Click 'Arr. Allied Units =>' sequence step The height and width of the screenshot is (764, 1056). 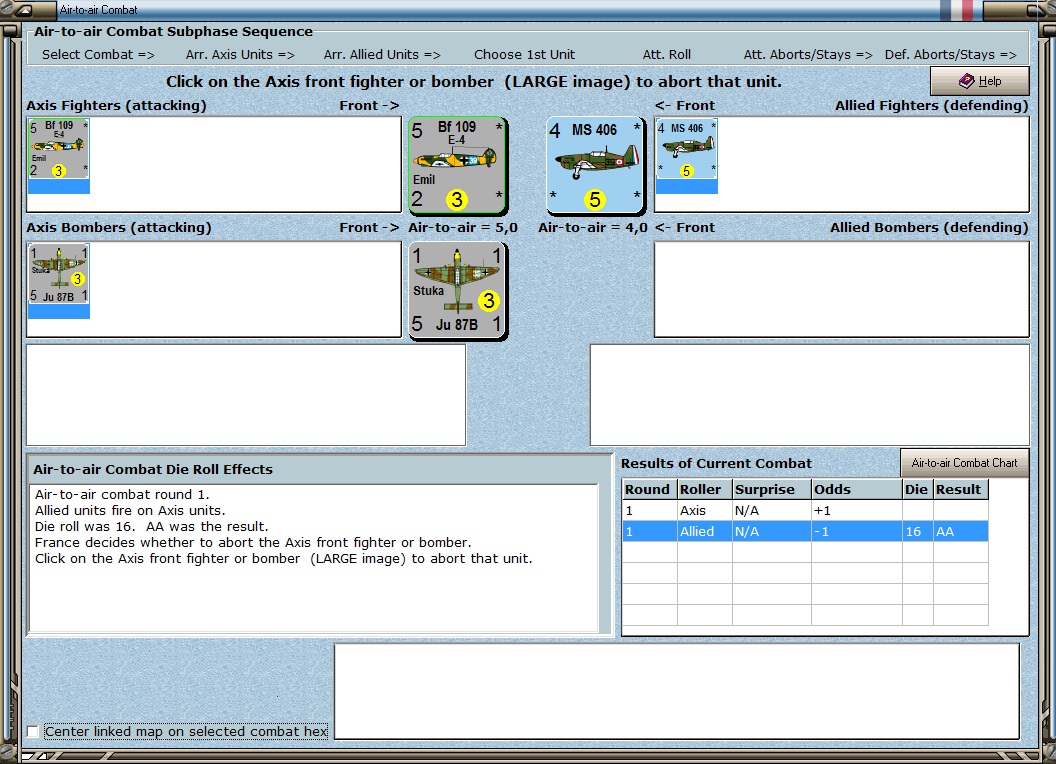[x=382, y=55]
